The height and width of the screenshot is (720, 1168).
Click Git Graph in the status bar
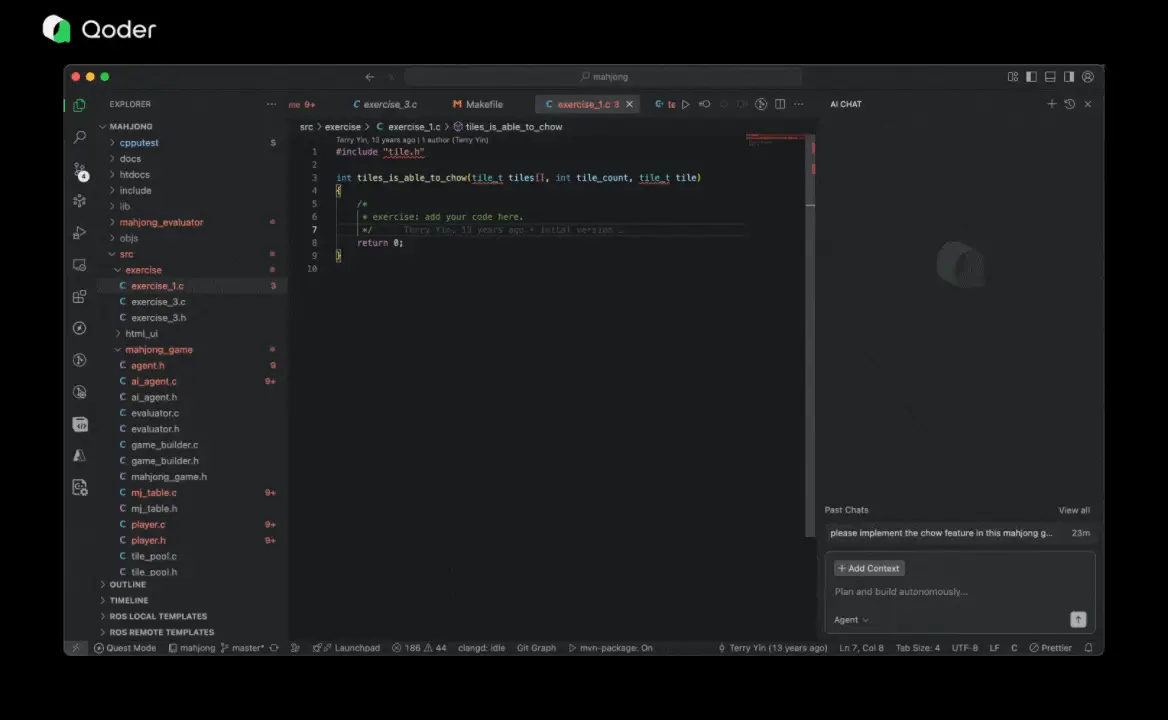pyautogui.click(x=536, y=648)
